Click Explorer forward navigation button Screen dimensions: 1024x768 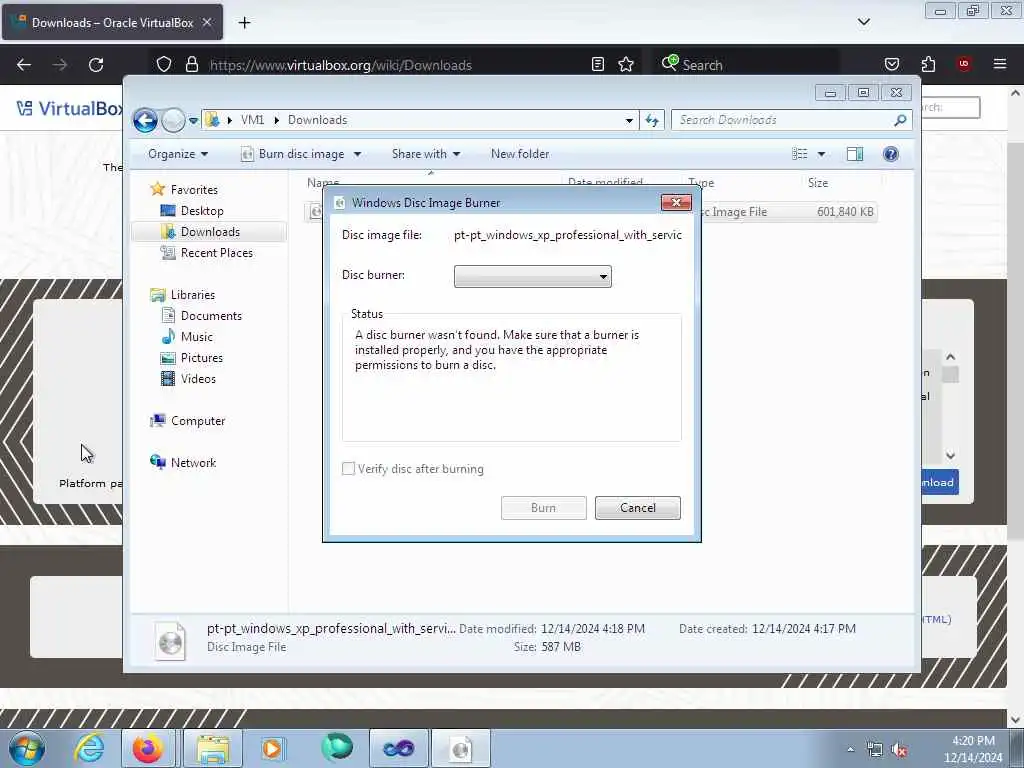point(173,120)
